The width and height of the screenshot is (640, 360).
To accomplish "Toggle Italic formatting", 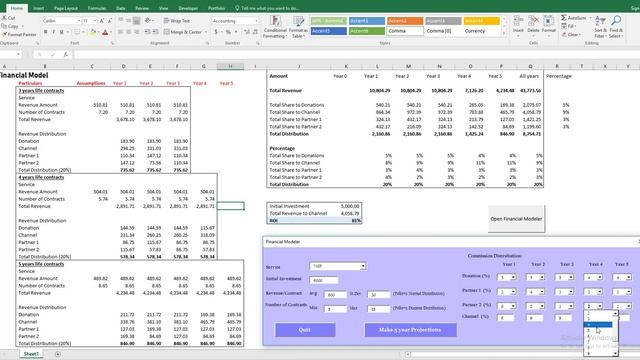I will 53,32.
